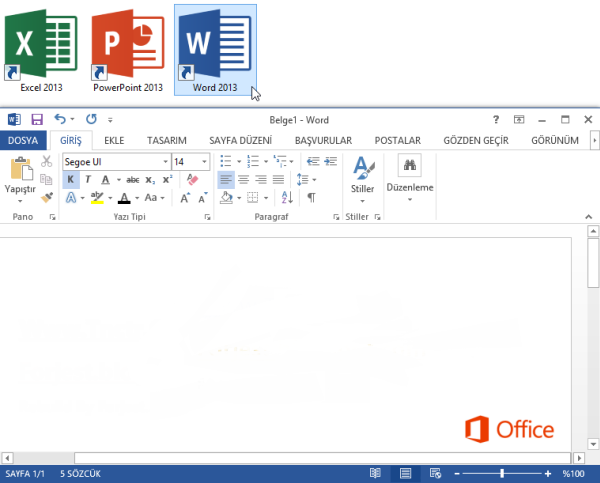Expand the Bullets library dropdown arrow
Screen dimensions: 600x483
[x=239, y=161]
